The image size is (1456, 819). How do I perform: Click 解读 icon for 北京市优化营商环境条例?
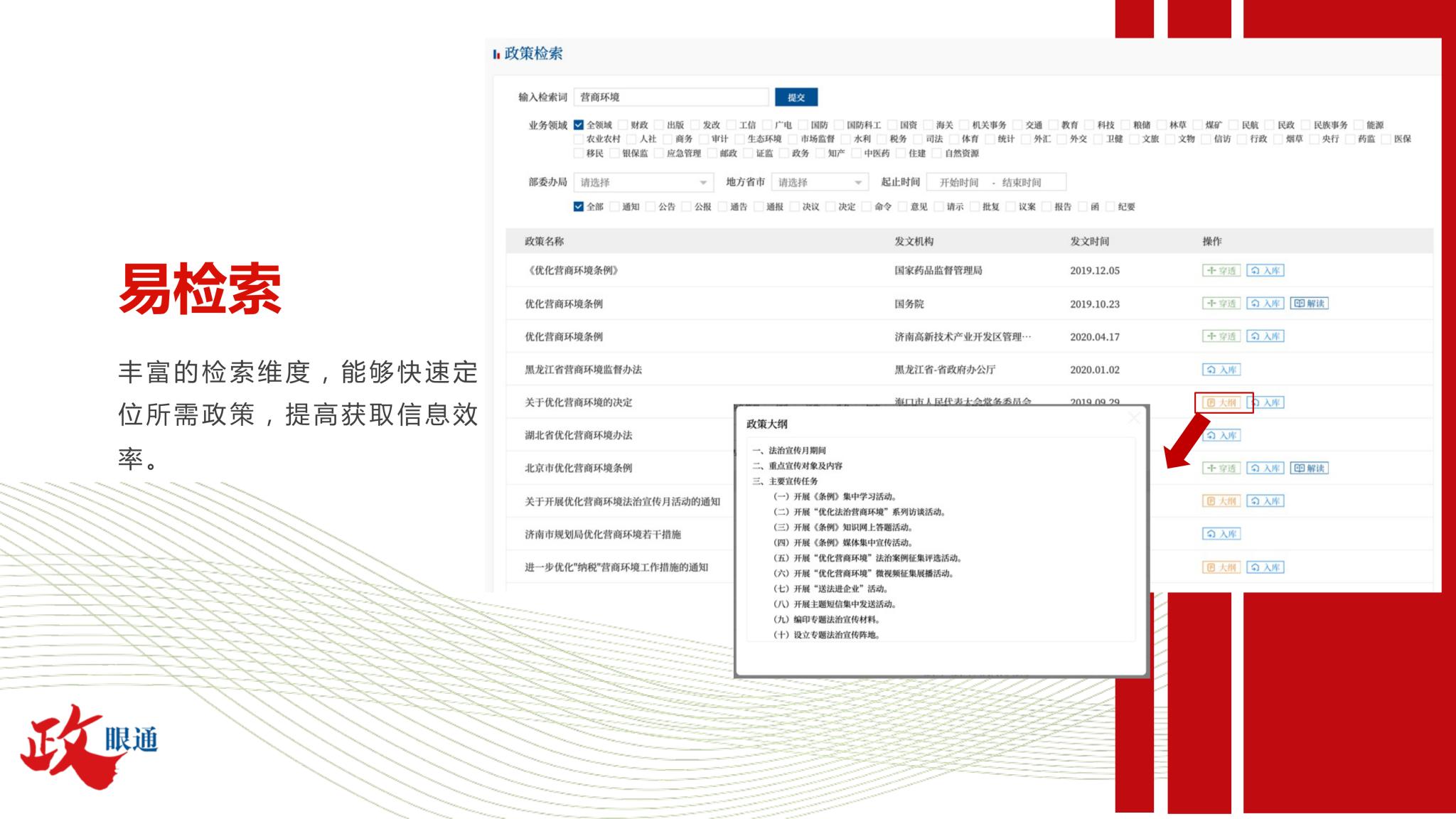[x=1309, y=469]
